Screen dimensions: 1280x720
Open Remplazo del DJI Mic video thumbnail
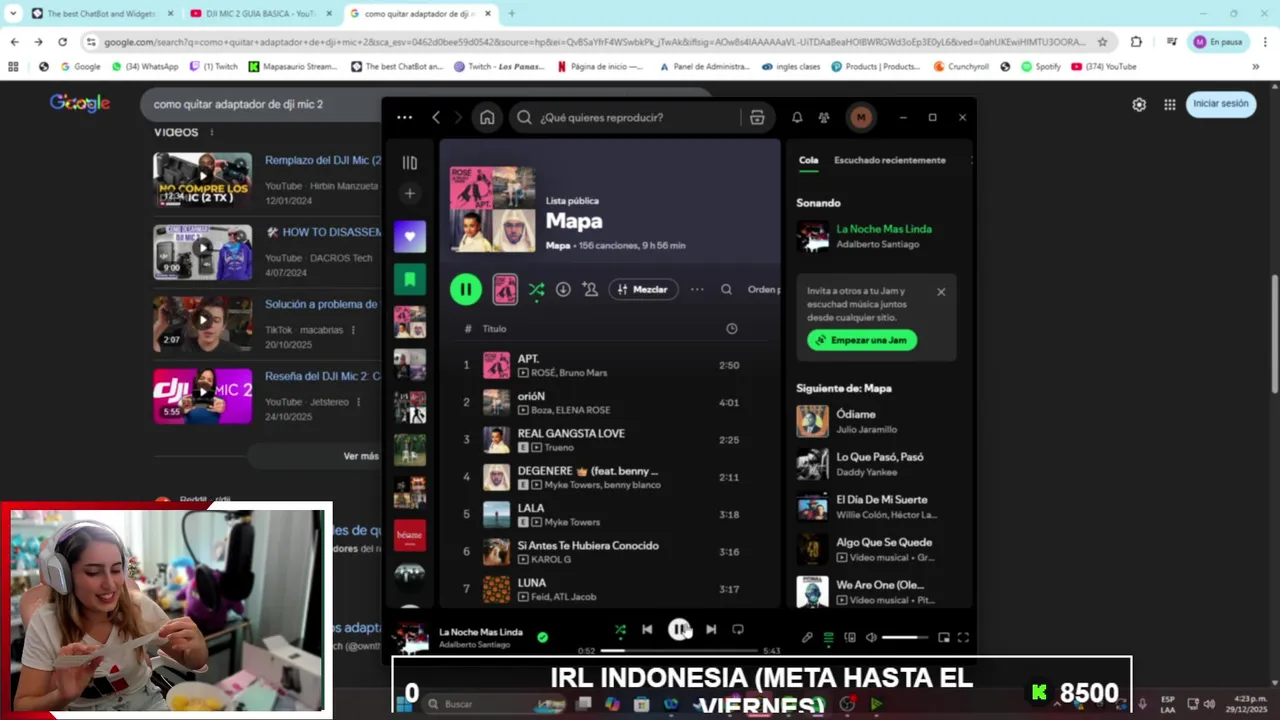[202, 179]
